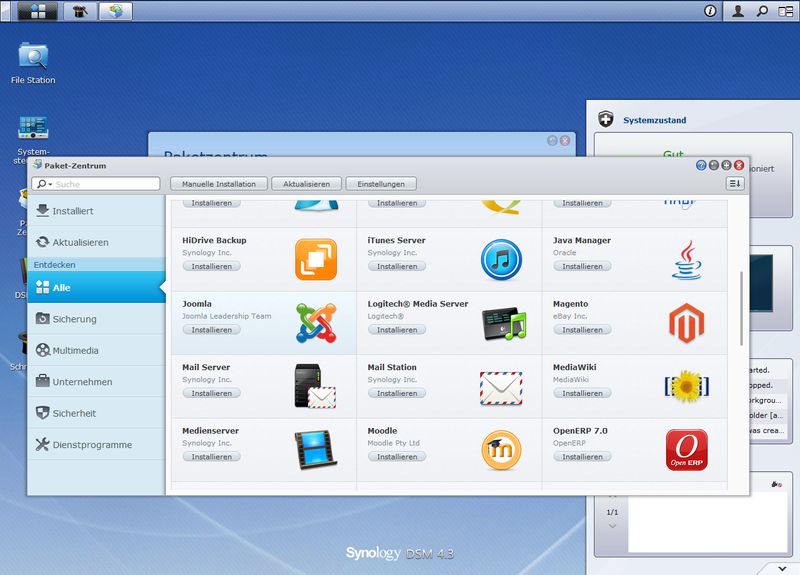Screen dimensions: 800x575
Task: Open Einstellungen in Paket-Zentrum
Action: [x=381, y=184]
